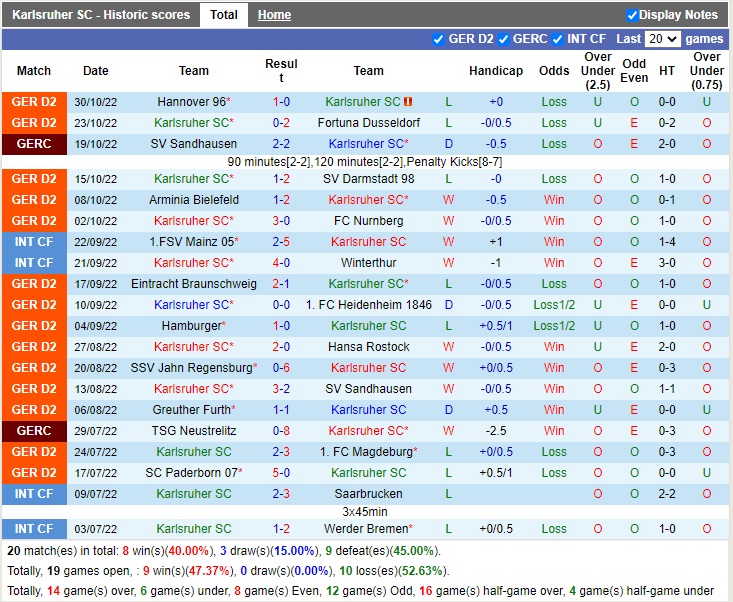Screen dimensions: 733x602
Task: Click the INT CF badge for the Saarbrucken match
Action: click(x=34, y=494)
